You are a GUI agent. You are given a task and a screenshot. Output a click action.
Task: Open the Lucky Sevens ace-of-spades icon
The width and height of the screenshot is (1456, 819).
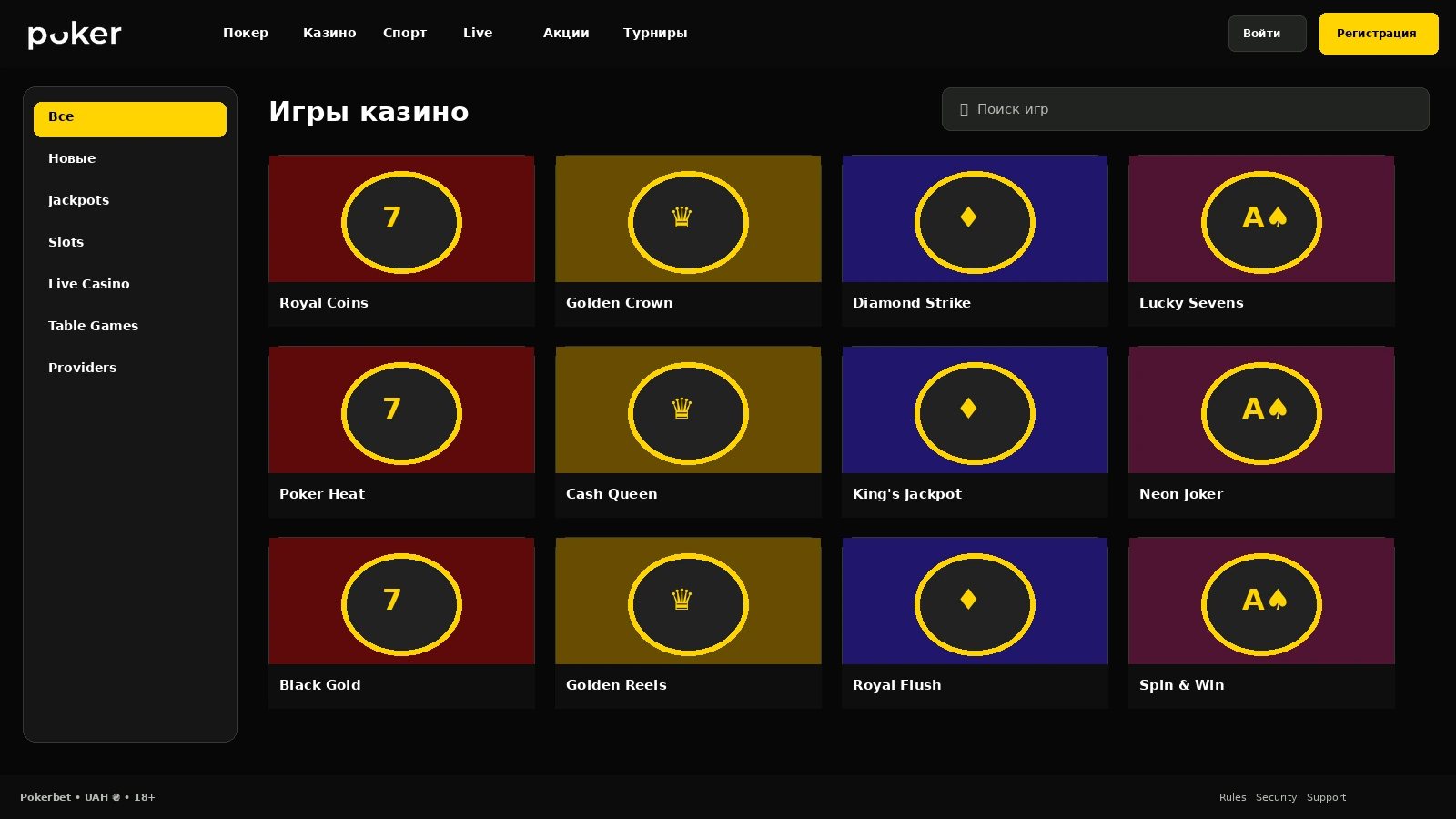pos(1261,222)
